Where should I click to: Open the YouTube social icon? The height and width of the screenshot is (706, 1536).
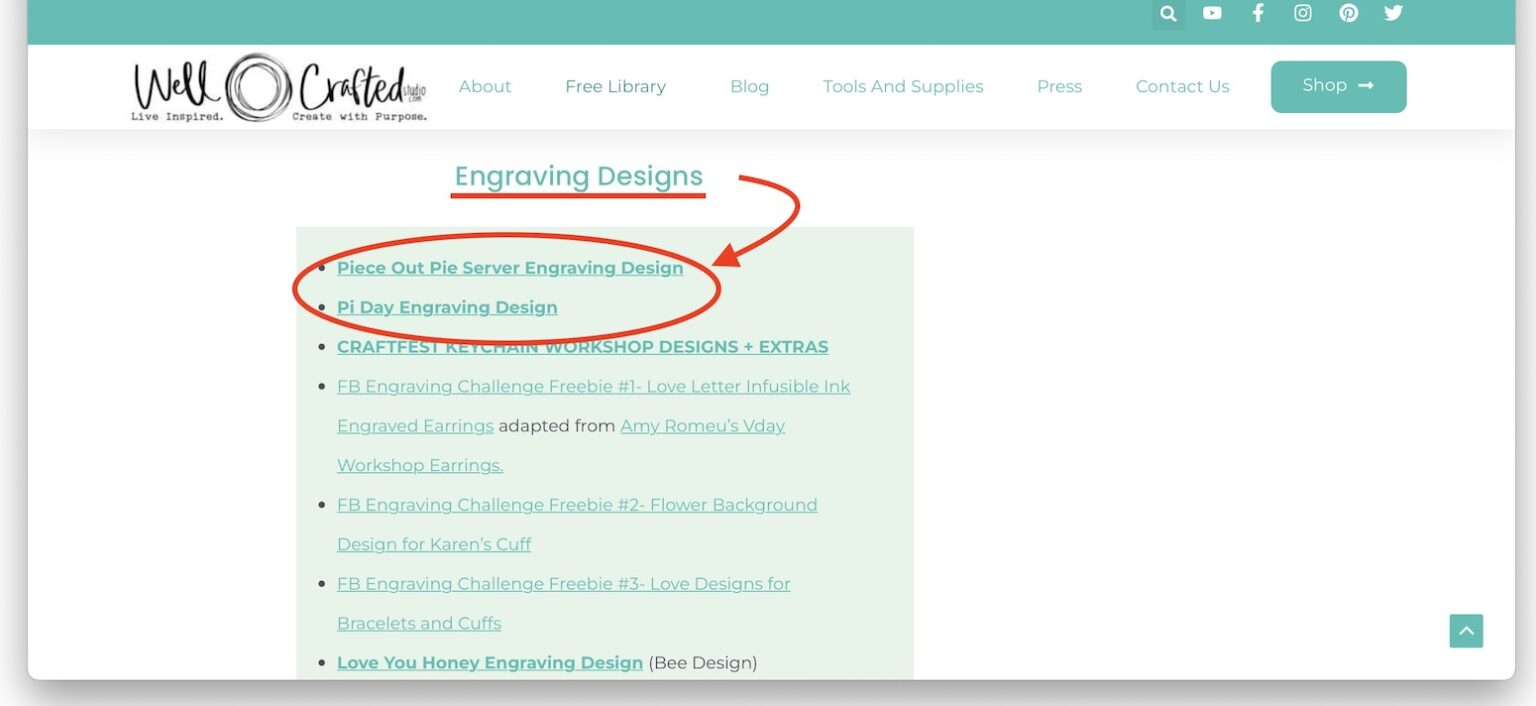(1212, 13)
